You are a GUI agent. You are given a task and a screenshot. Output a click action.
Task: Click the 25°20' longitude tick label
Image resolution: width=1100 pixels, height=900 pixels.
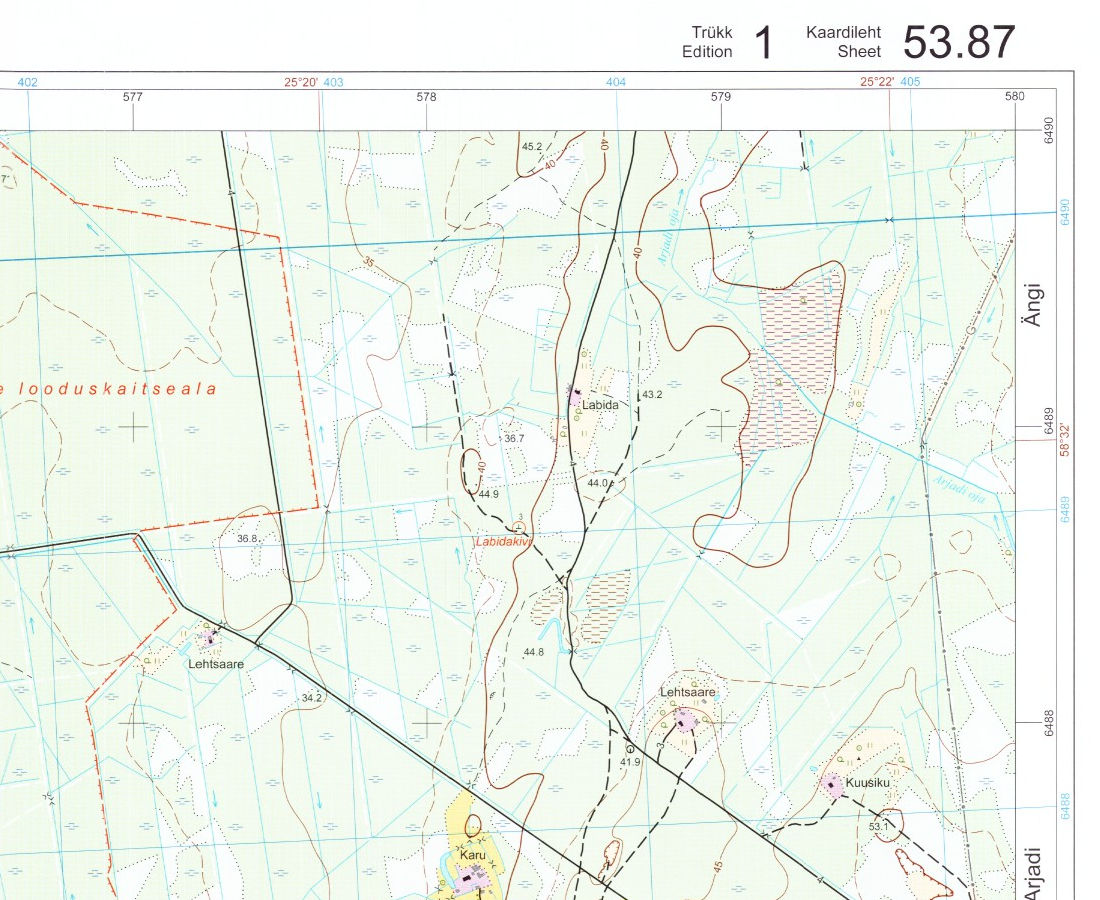[301, 83]
